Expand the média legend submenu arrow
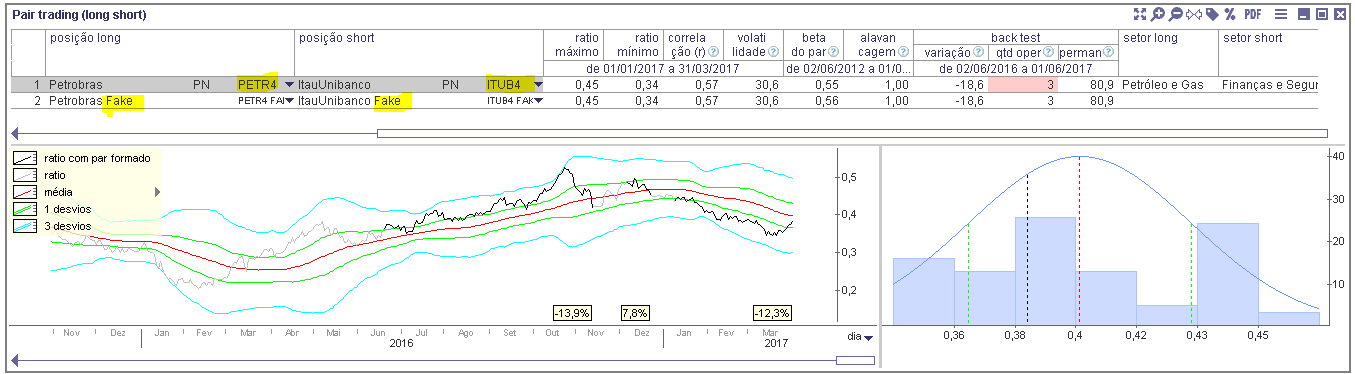Image resolution: width=1355 pixels, height=374 pixels. click(x=156, y=191)
